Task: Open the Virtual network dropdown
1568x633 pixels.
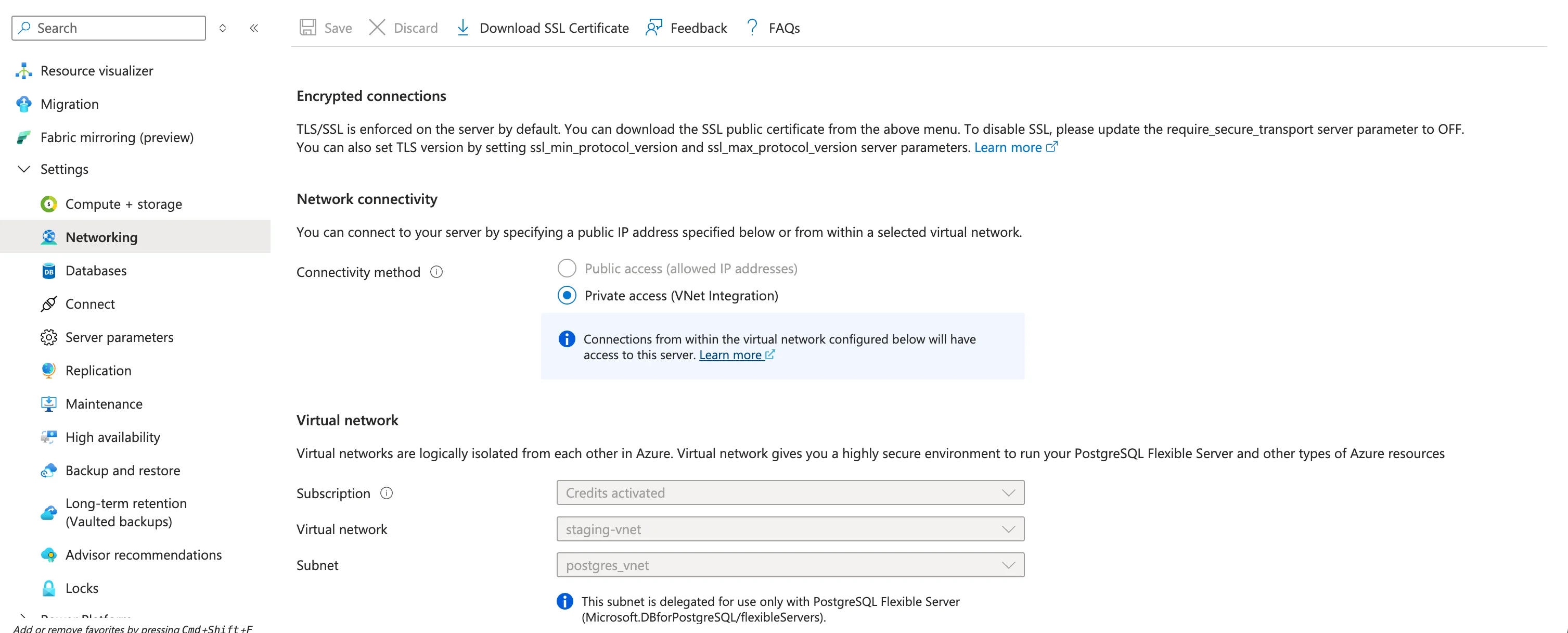Action: 790,529
